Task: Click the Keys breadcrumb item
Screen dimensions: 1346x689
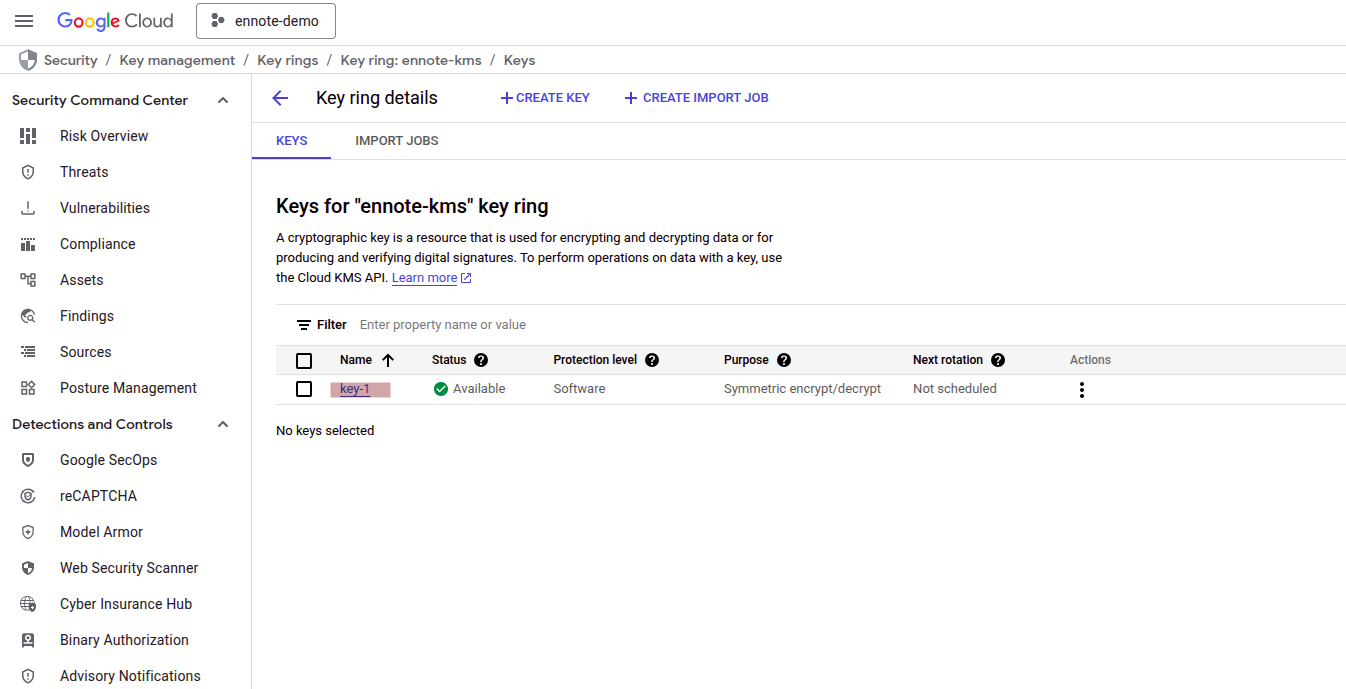Action: click(519, 60)
